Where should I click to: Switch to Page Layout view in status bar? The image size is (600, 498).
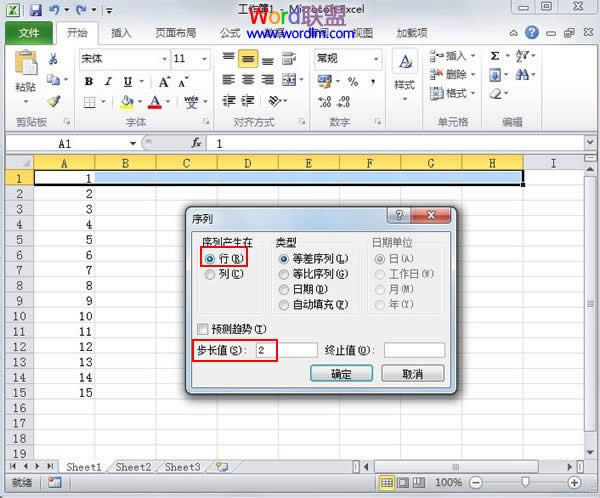pos(403,483)
